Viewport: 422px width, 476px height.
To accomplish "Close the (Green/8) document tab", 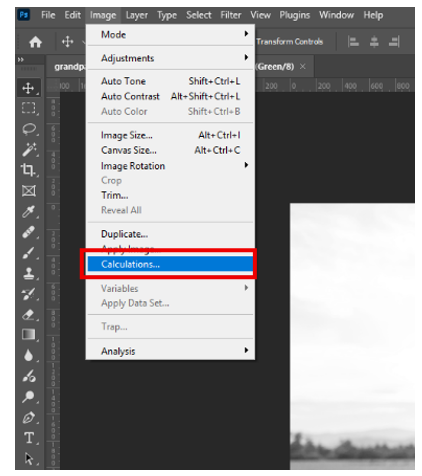I will [x=303, y=67].
